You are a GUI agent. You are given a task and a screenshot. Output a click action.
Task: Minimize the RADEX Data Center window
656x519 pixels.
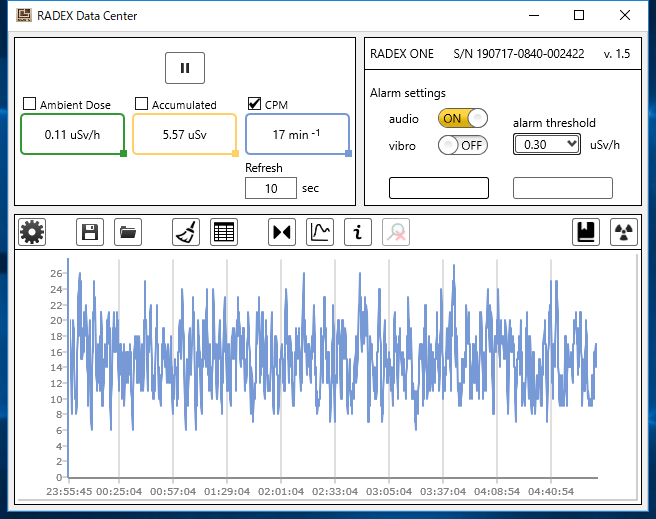pos(534,15)
